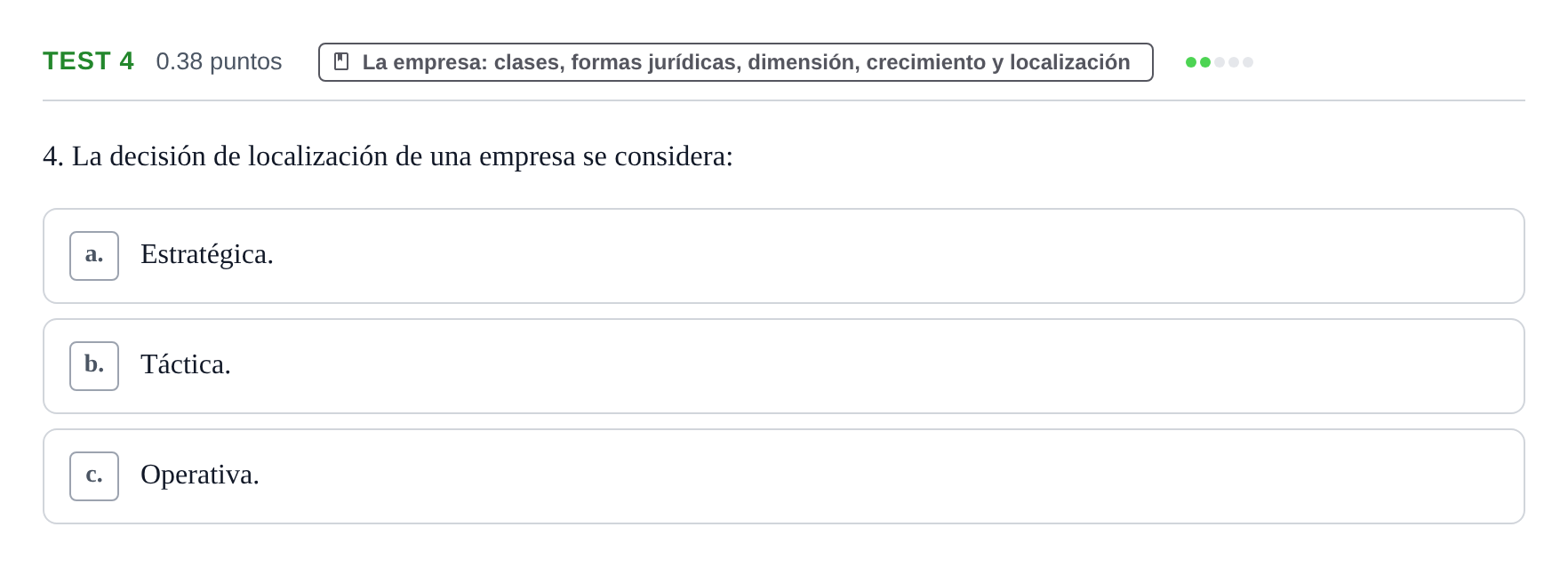
Task: Choose the answer text Táctica.
Action: 186,364
